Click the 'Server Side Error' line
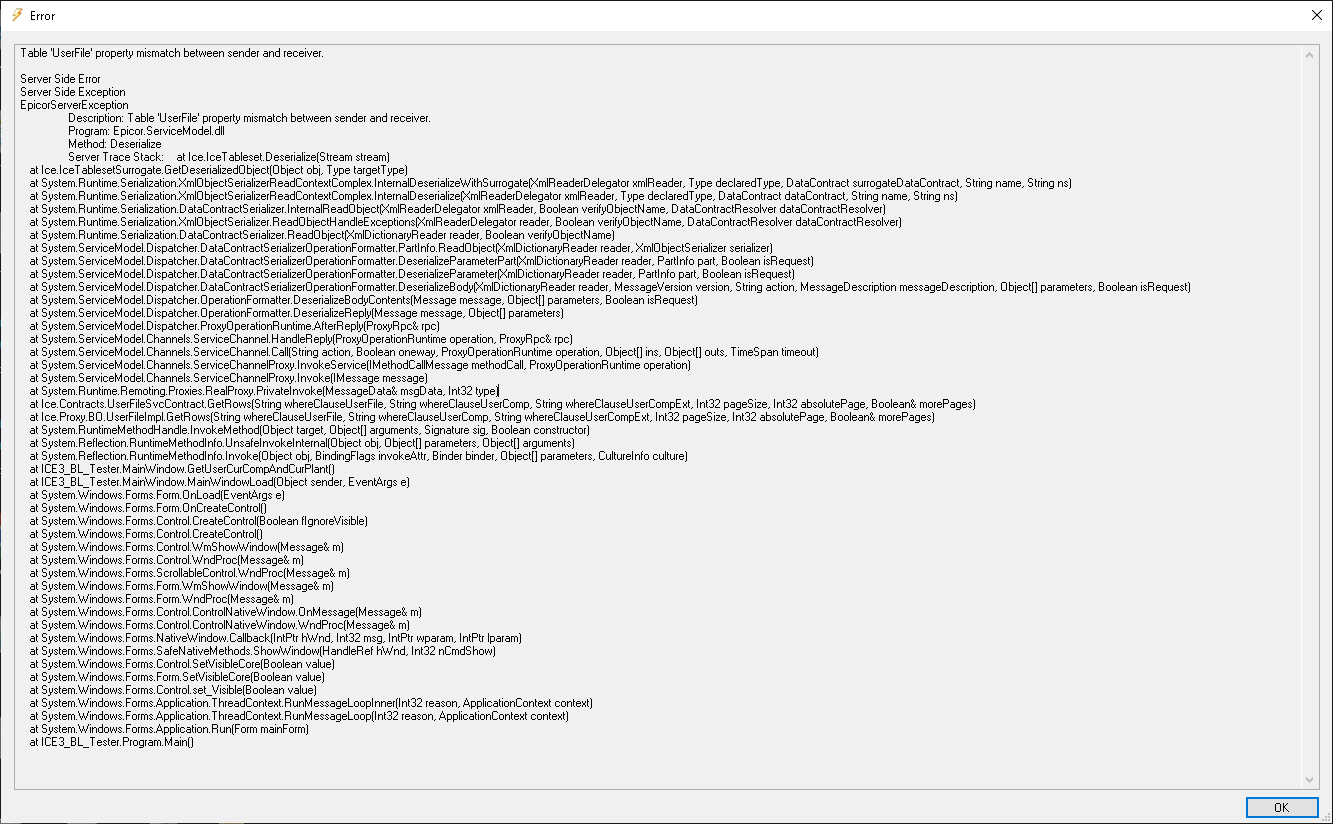 point(61,79)
